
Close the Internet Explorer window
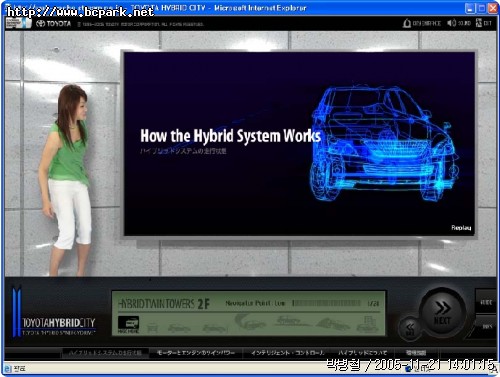point(492,8)
